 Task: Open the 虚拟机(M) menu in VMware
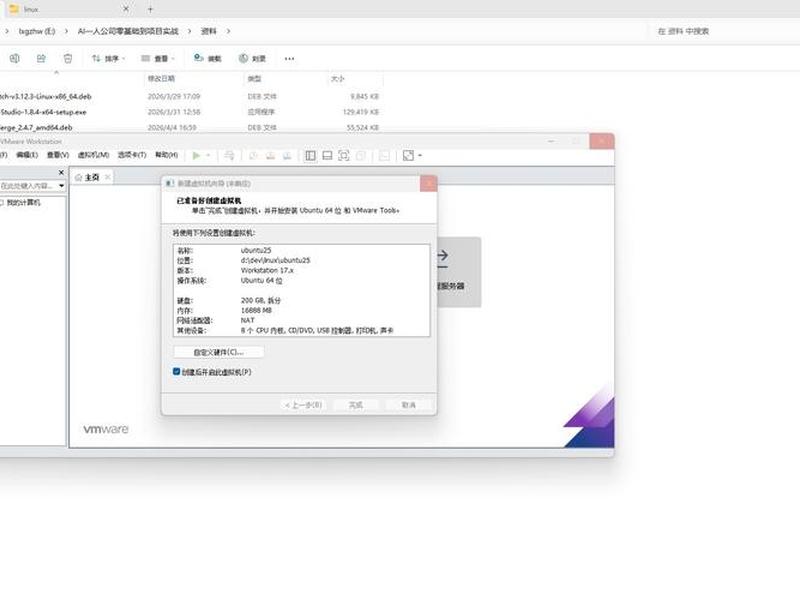pyautogui.click(x=93, y=155)
